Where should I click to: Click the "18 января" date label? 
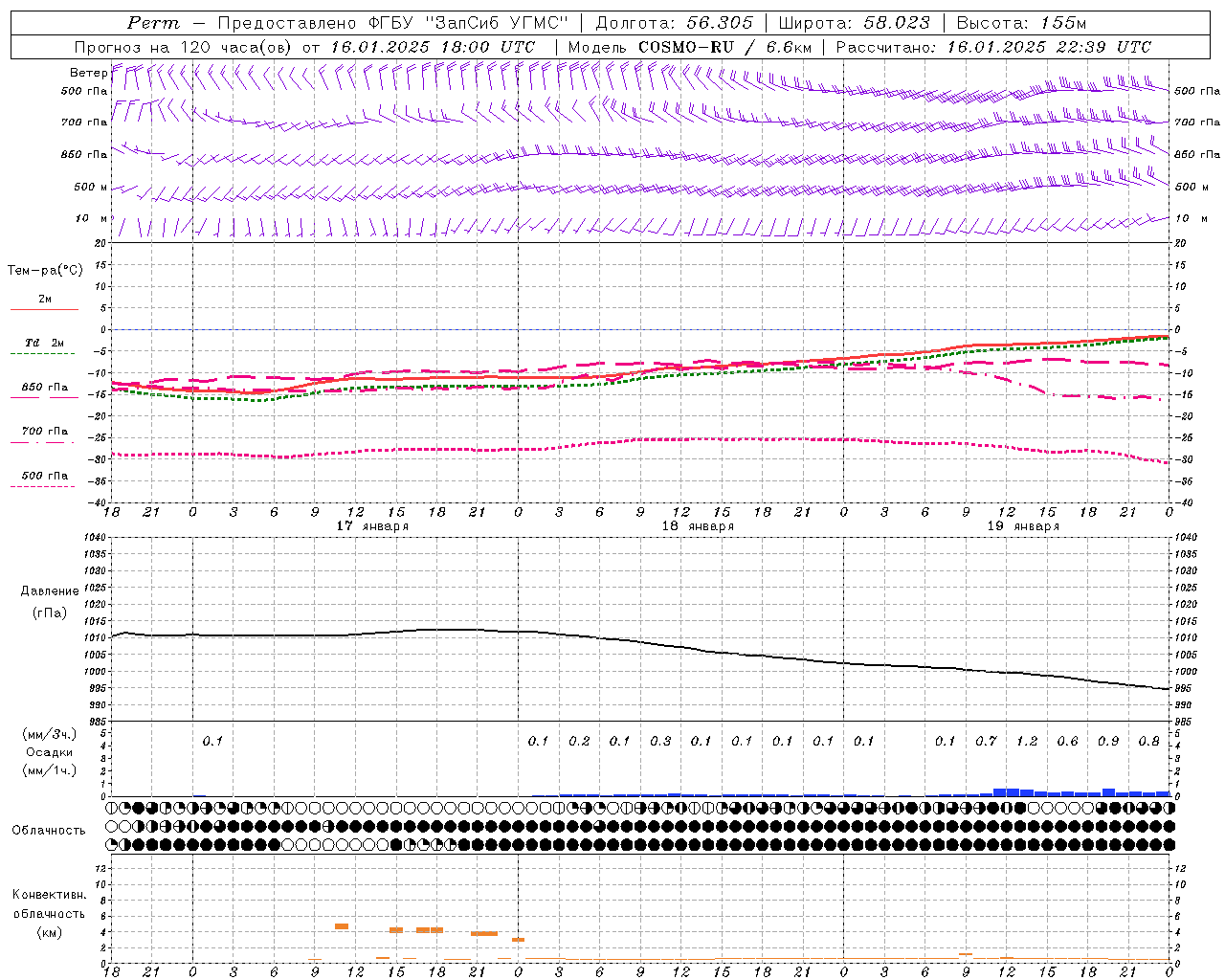point(698,526)
